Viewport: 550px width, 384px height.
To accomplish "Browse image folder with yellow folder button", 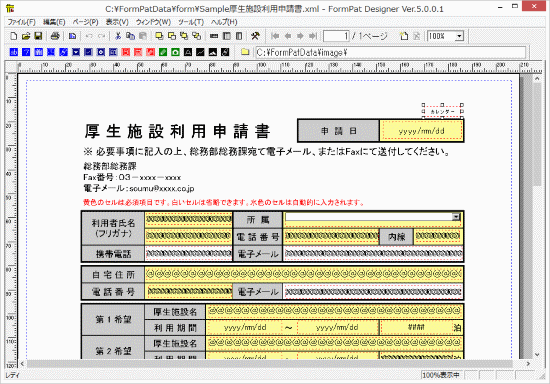I will click(245, 52).
